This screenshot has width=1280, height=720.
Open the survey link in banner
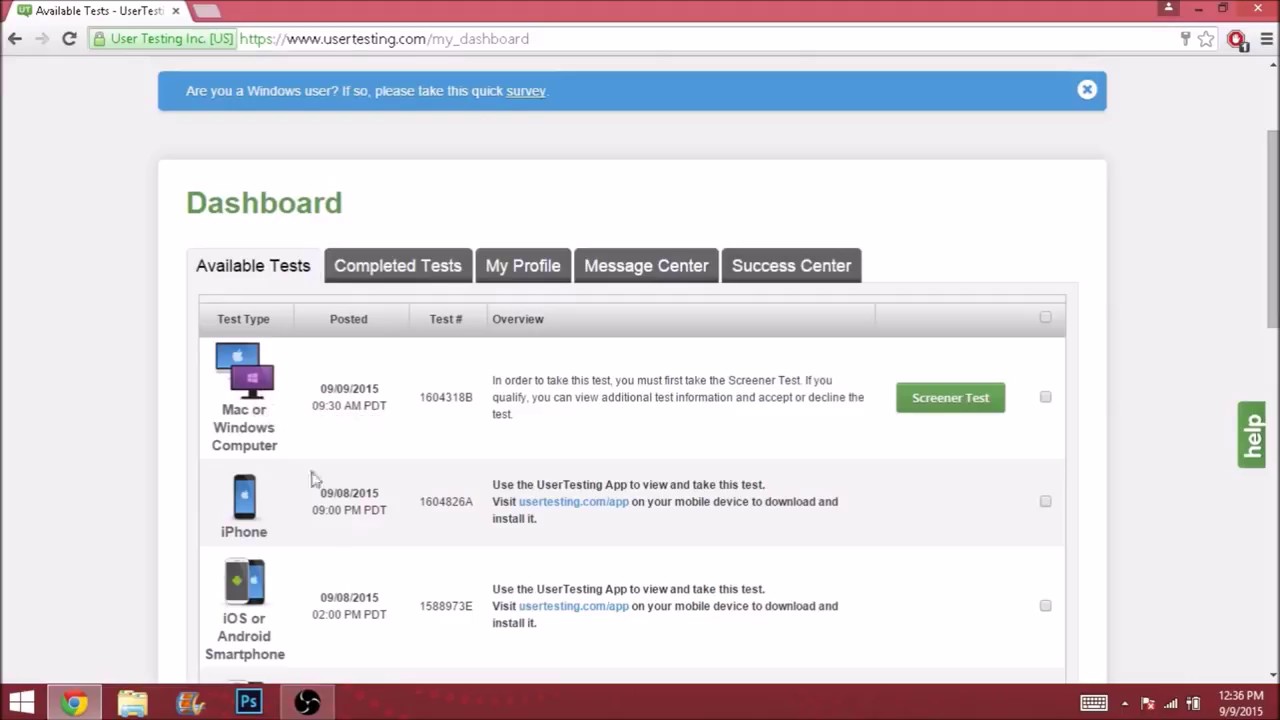(526, 91)
